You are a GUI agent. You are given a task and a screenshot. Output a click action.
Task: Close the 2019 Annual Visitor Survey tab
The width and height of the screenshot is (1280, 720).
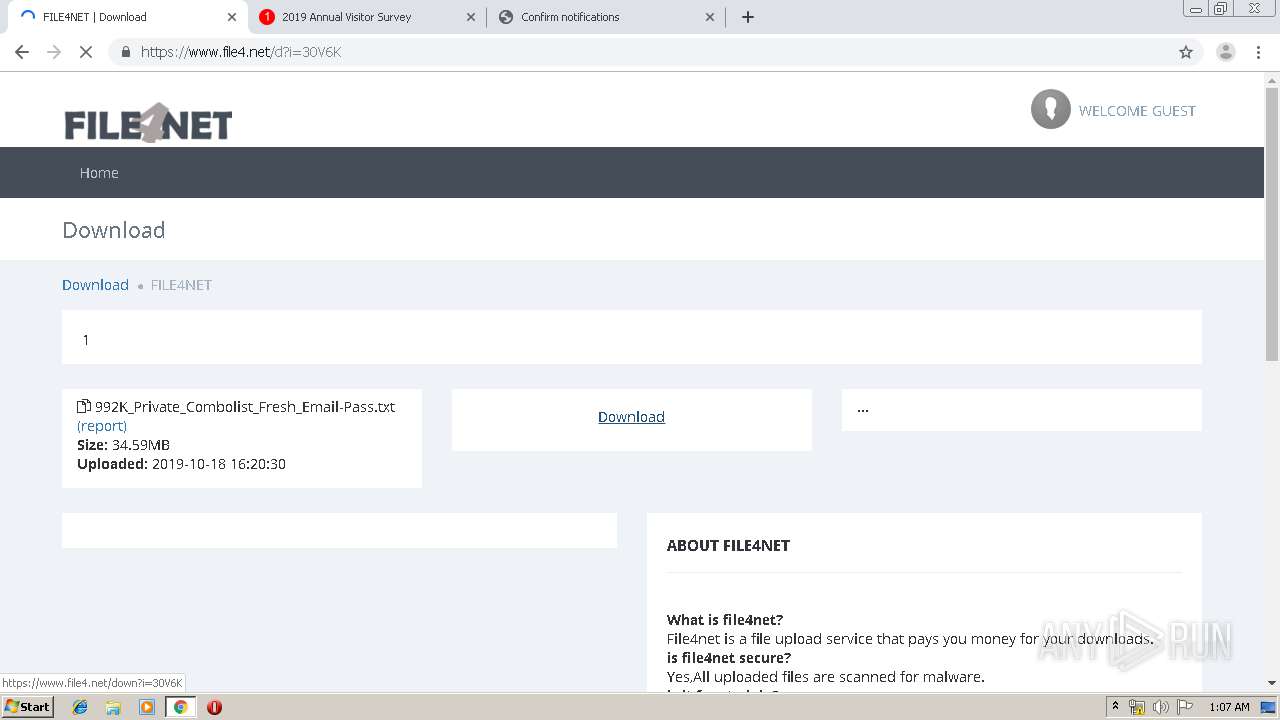(x=471, y=17)
